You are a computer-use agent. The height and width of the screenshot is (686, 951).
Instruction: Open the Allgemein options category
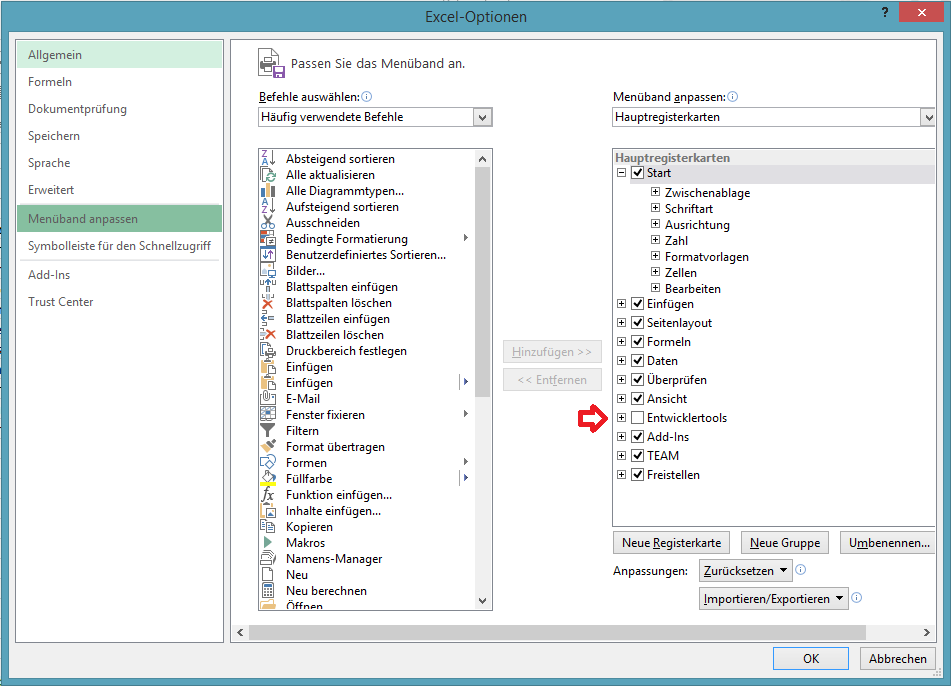pyautogui.click(x=119, y=55)
